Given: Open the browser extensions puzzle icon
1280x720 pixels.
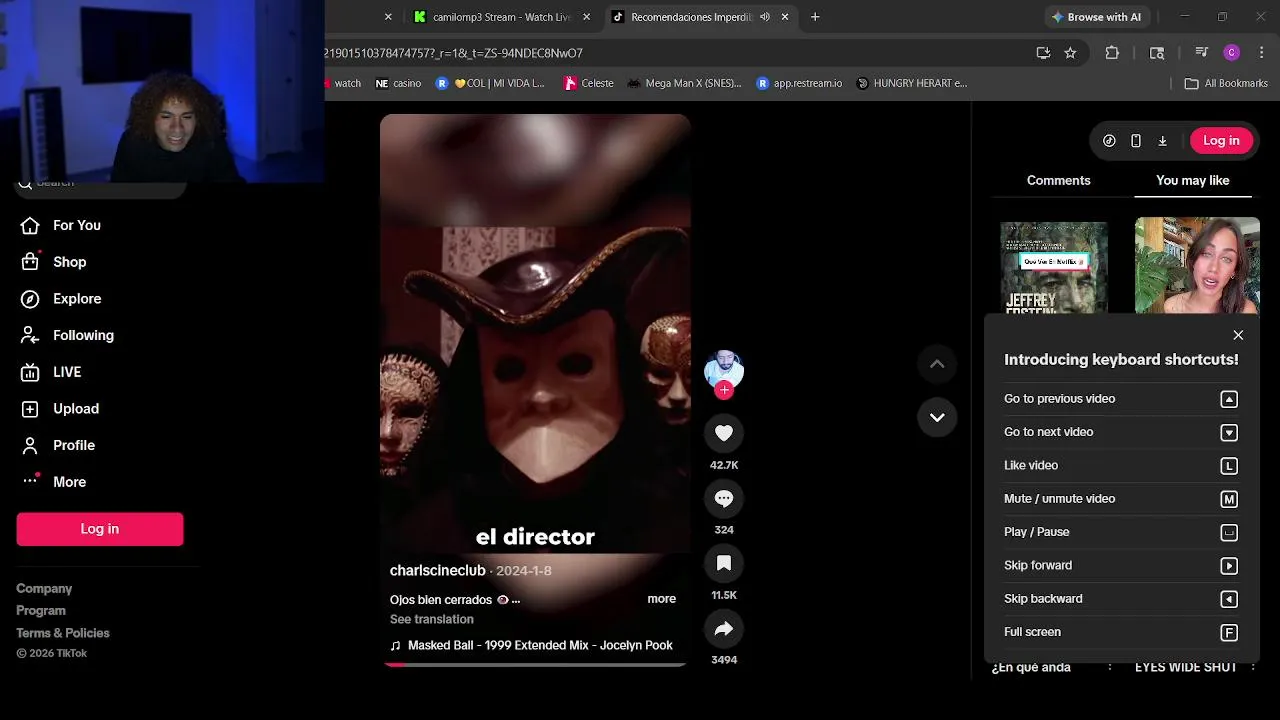Looking at the screenshot, I should 1112,53.
